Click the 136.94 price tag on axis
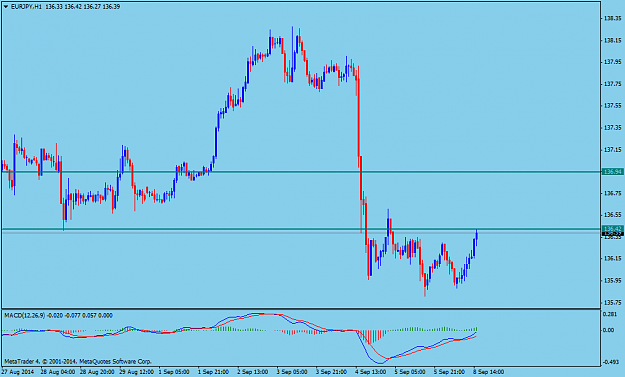The height and width of the screenshot is (377, 625). coord(613,172)
